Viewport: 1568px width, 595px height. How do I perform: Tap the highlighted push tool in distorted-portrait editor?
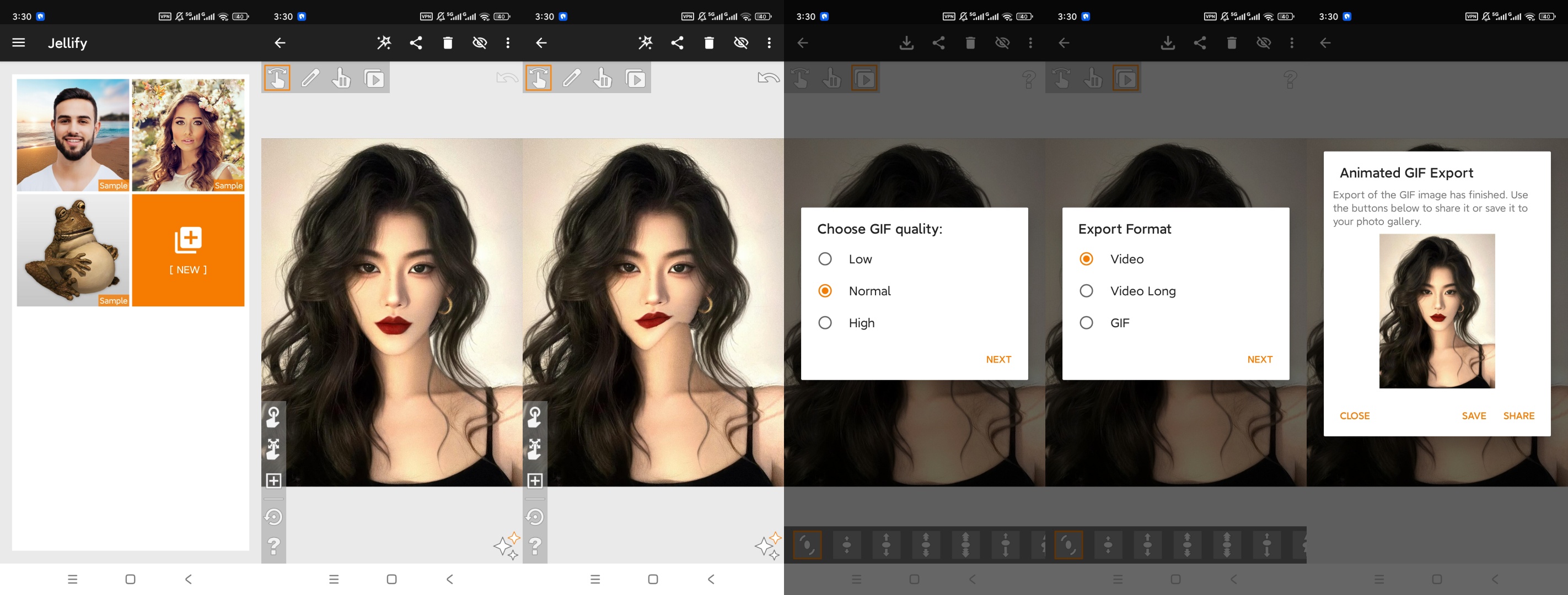pyautogui.click(x=539, y=78)
